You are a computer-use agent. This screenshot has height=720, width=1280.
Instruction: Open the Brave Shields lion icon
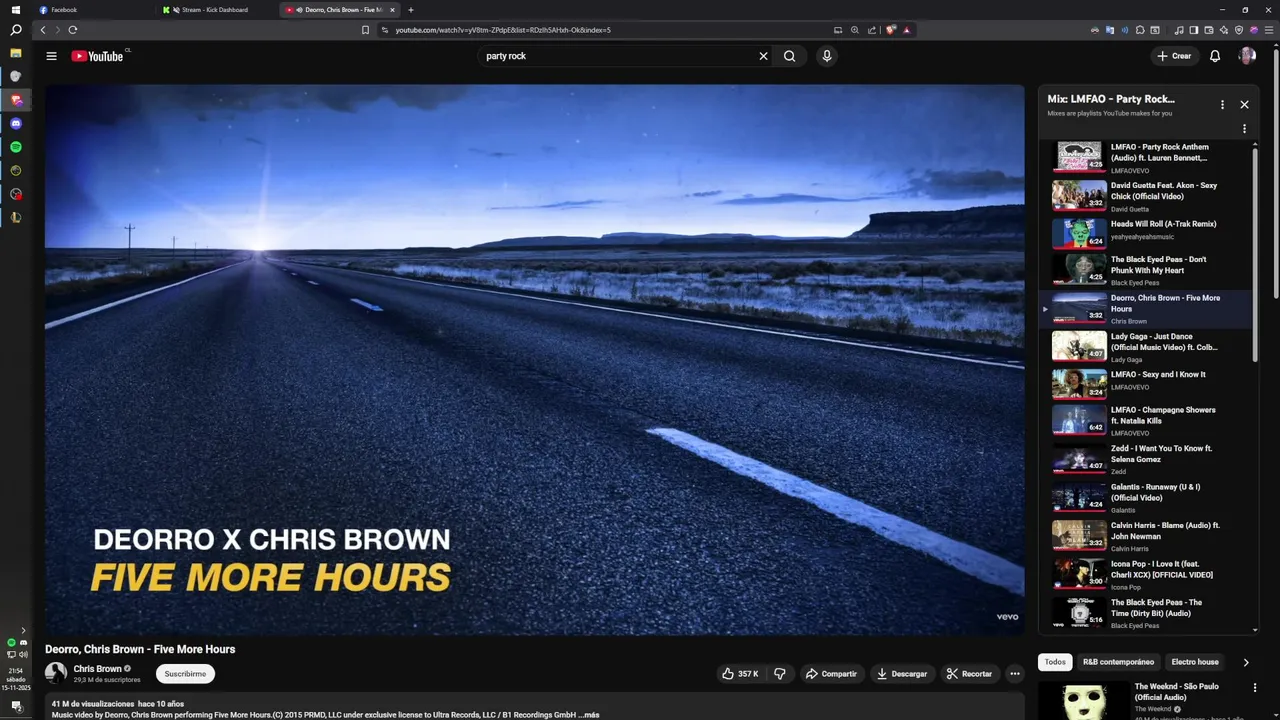click(x=890, y=30)
